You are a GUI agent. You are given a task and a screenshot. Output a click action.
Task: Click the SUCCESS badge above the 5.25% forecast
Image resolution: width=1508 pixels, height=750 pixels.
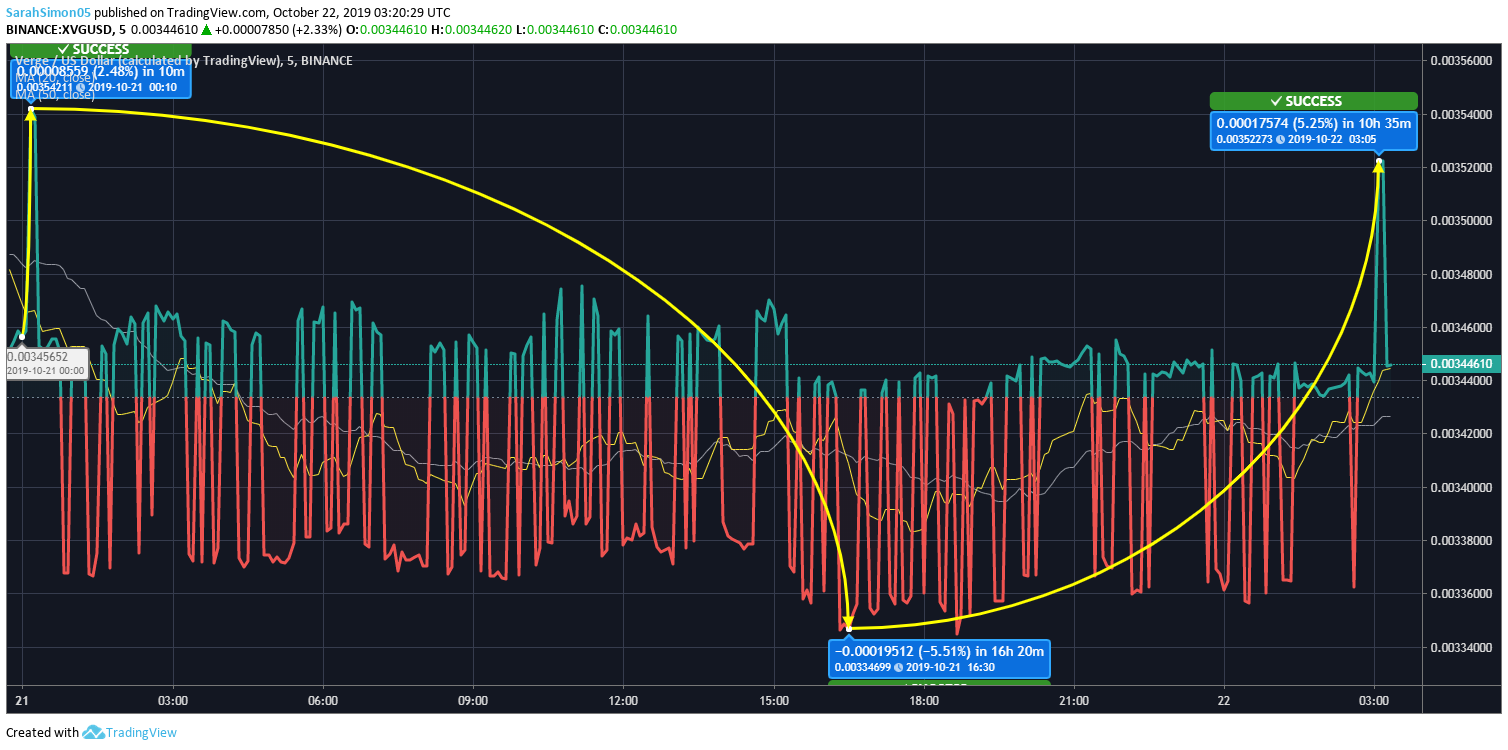click(1313, 101)
